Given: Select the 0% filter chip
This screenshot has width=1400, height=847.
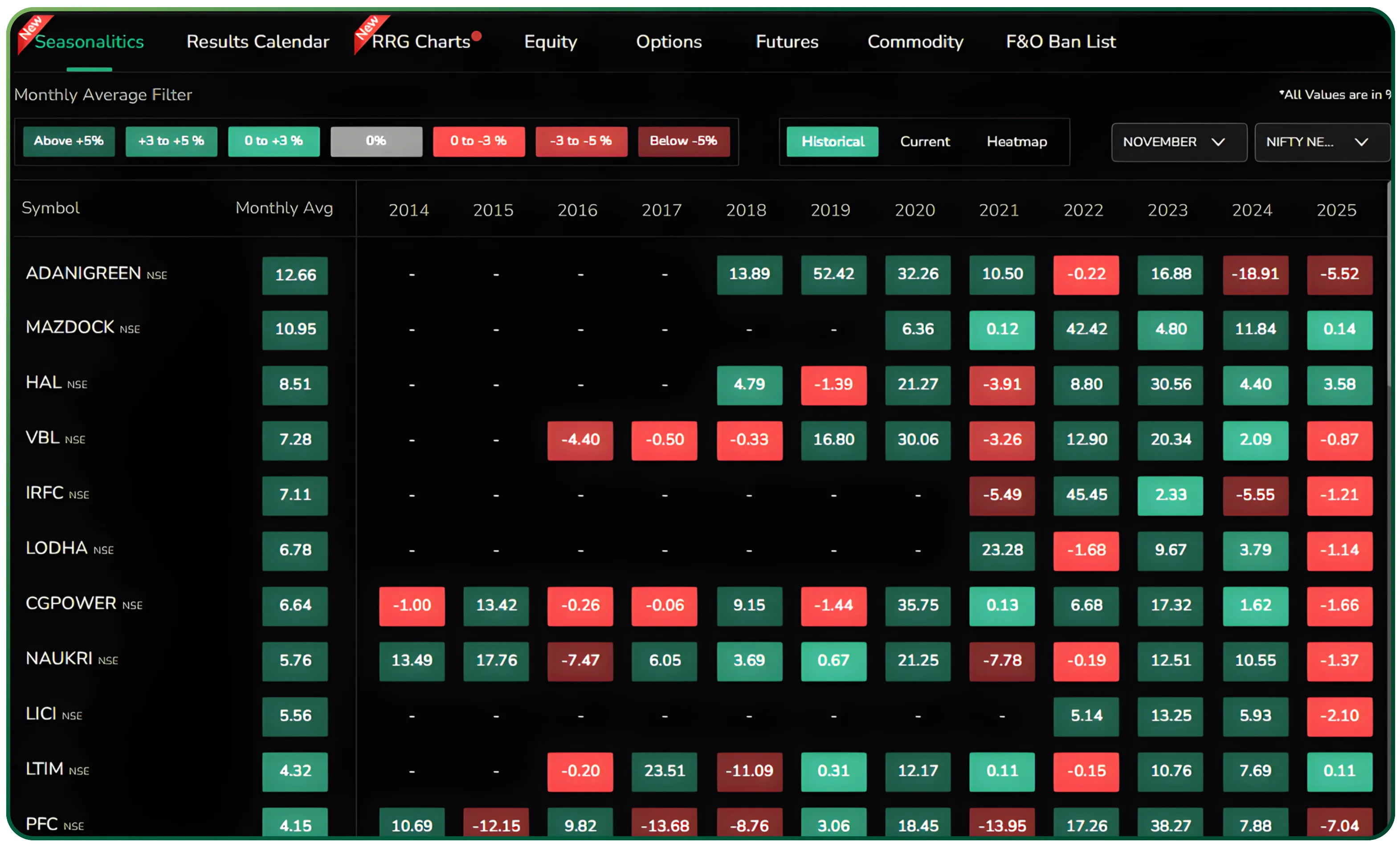Looking at the screenshot, I should (x=376, y=141).
